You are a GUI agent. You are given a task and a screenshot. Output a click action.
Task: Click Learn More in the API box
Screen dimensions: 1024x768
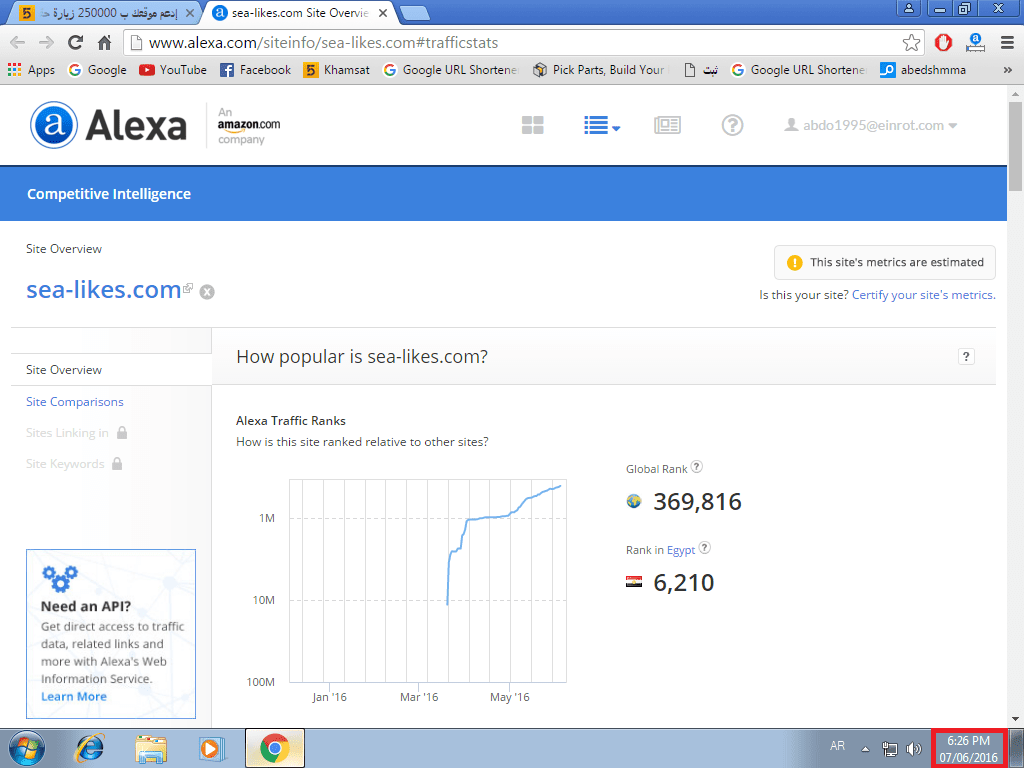pyautogui.click(x=74, y=696)
